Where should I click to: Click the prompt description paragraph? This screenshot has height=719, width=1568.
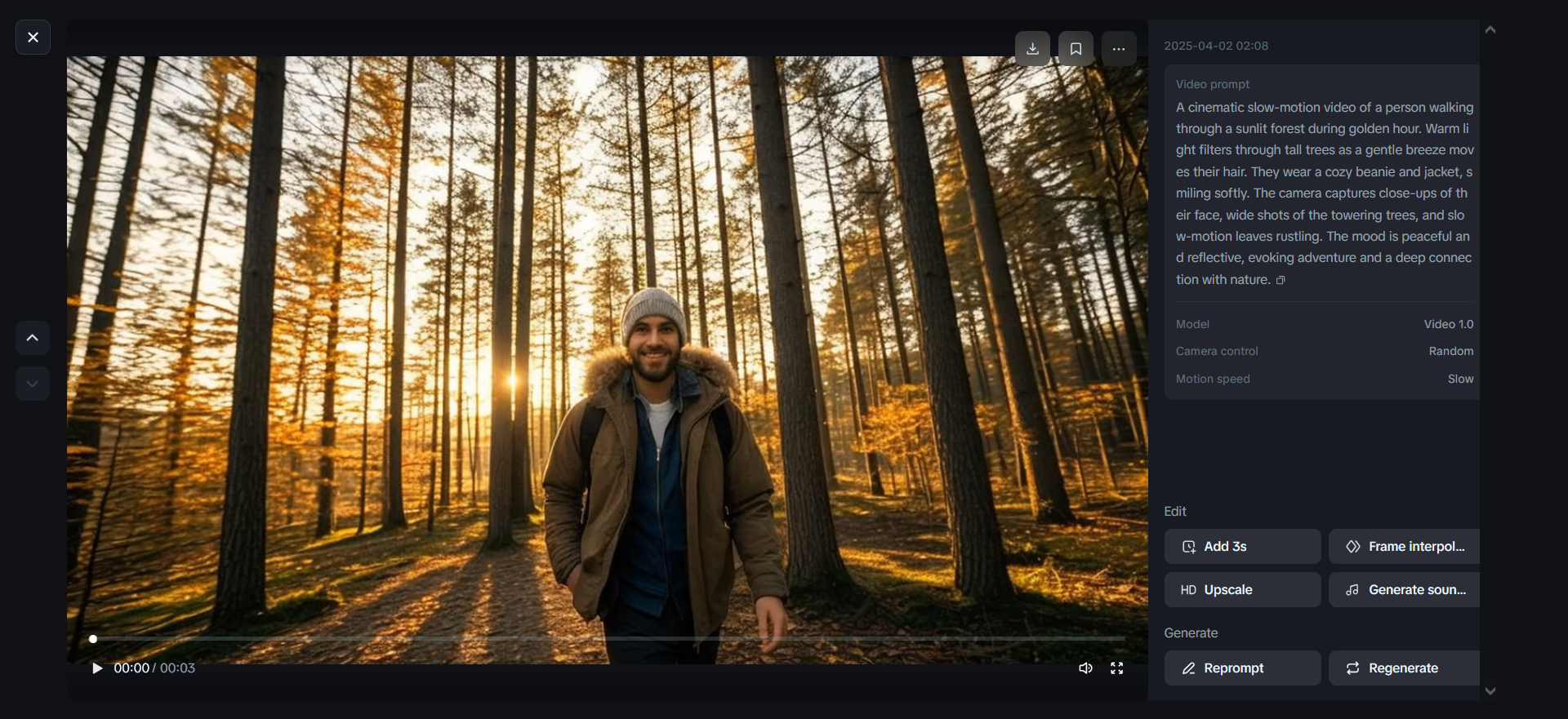coord(1325,193)
